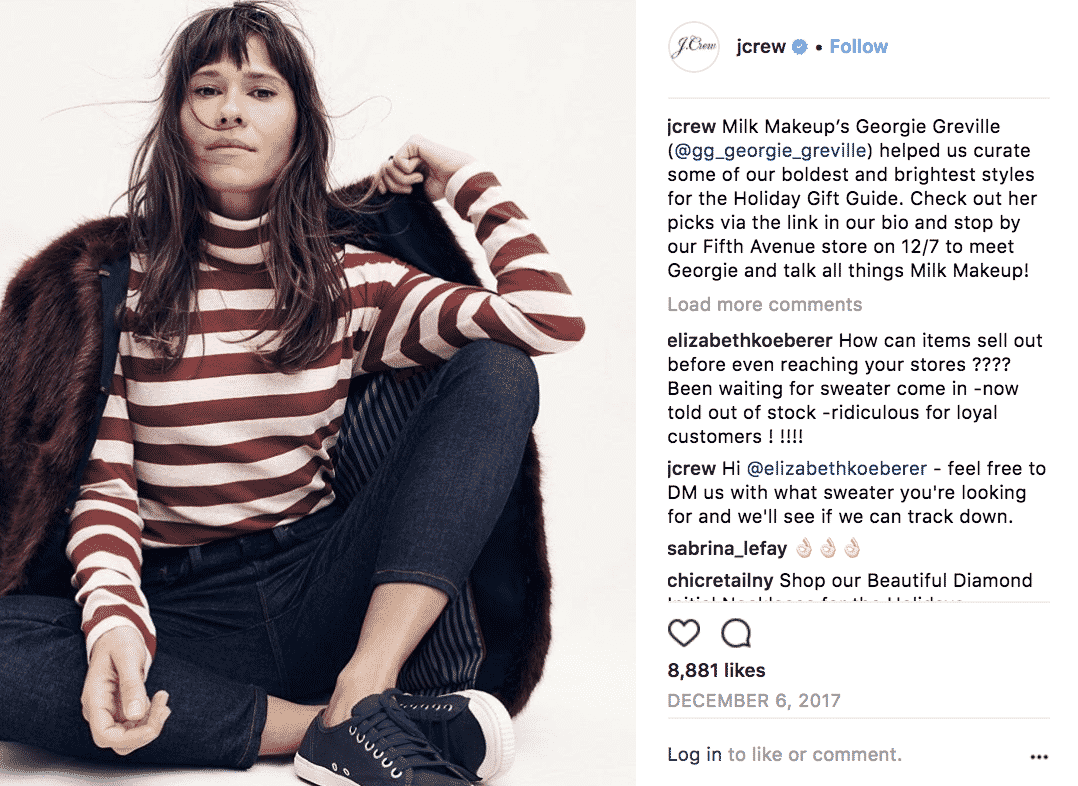View the 8,881 likes list

click(x=716, y=670)
